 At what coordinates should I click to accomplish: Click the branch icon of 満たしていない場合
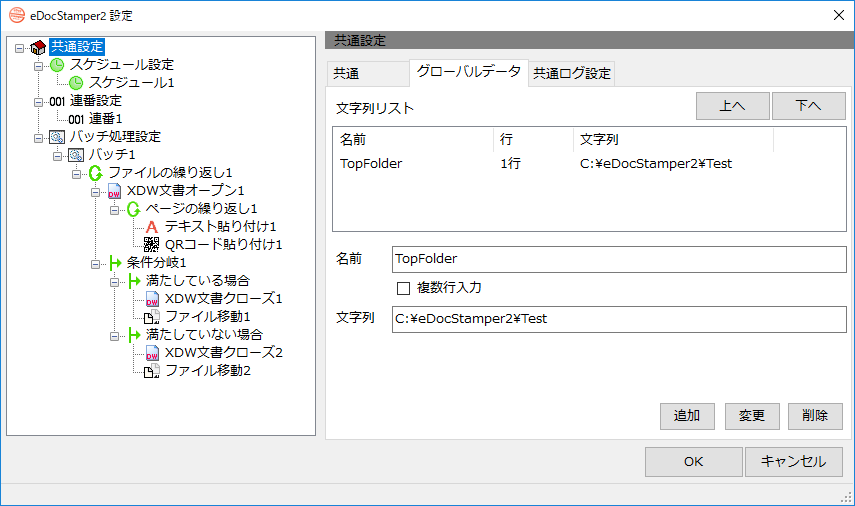pos(134,335)
